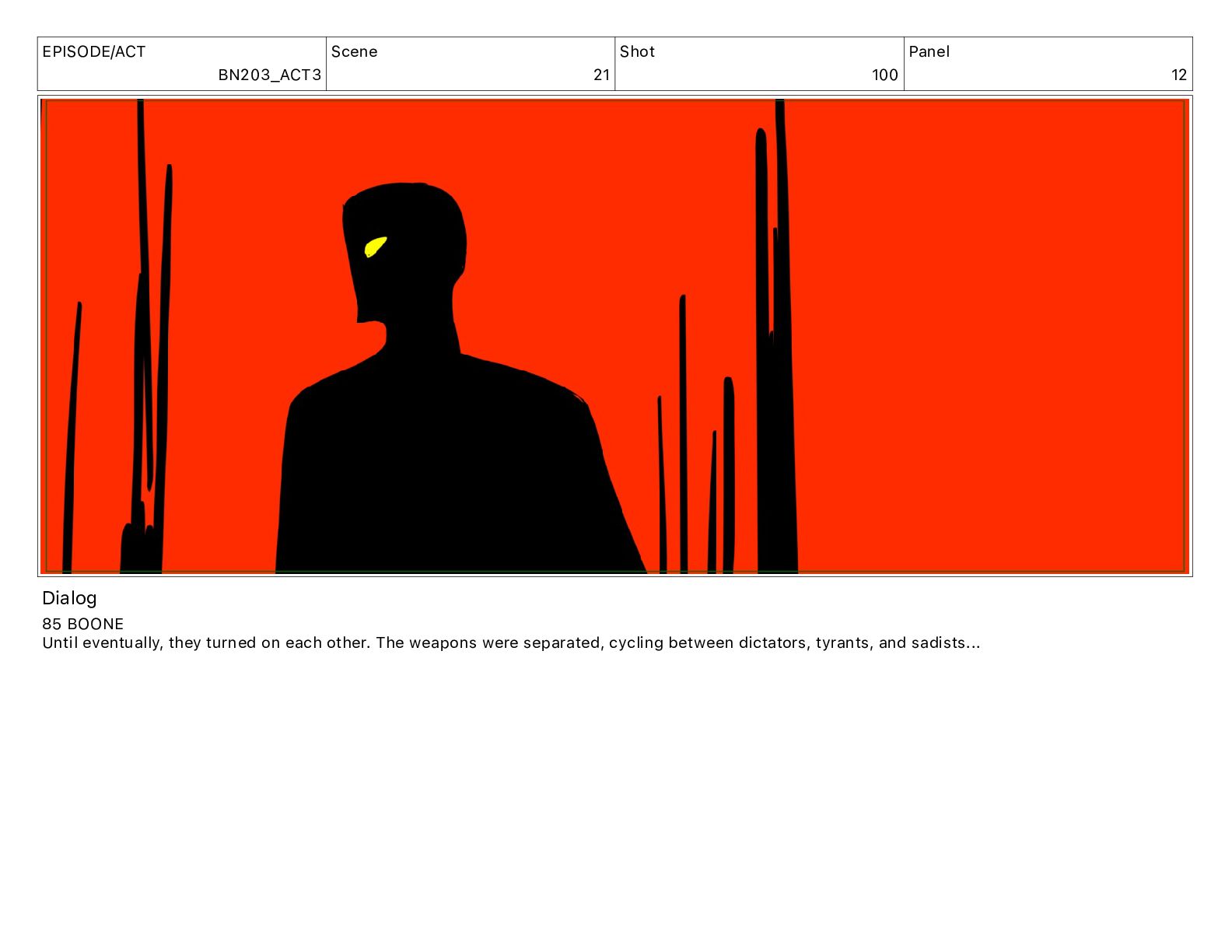Click the Scene header label
Viewport: 1232px width, 952px height.
tap(355, 52)
